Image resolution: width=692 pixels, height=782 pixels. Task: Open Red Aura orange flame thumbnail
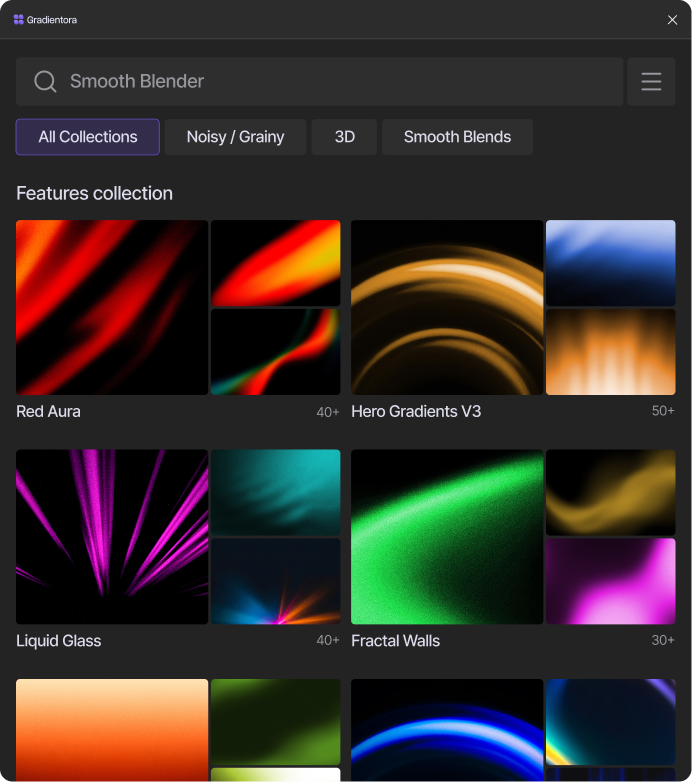pyautogui.click(x=276, y=263)
